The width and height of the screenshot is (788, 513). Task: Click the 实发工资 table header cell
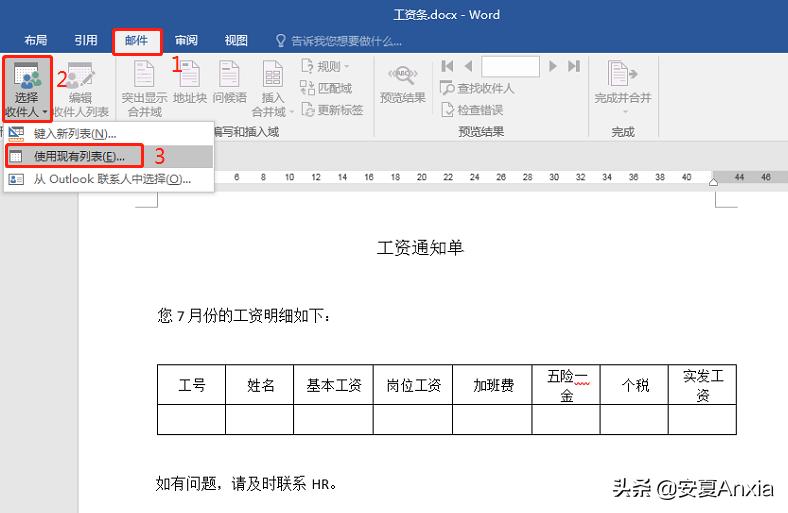(x=703, y=385)
